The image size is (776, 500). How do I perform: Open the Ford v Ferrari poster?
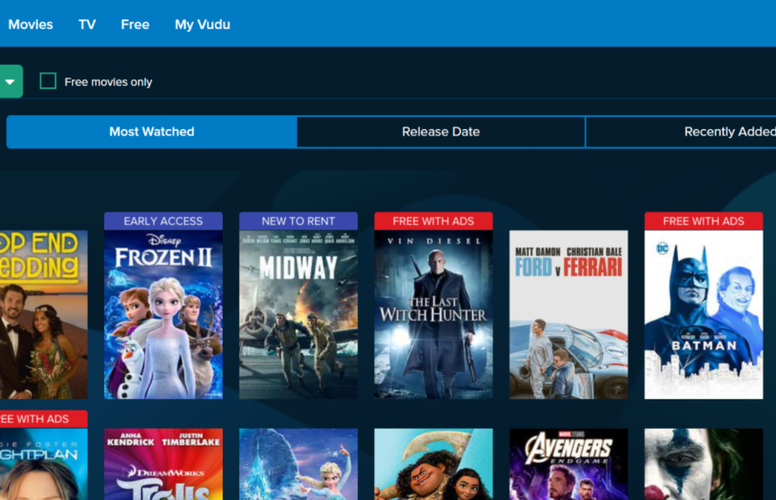[569, 314]
